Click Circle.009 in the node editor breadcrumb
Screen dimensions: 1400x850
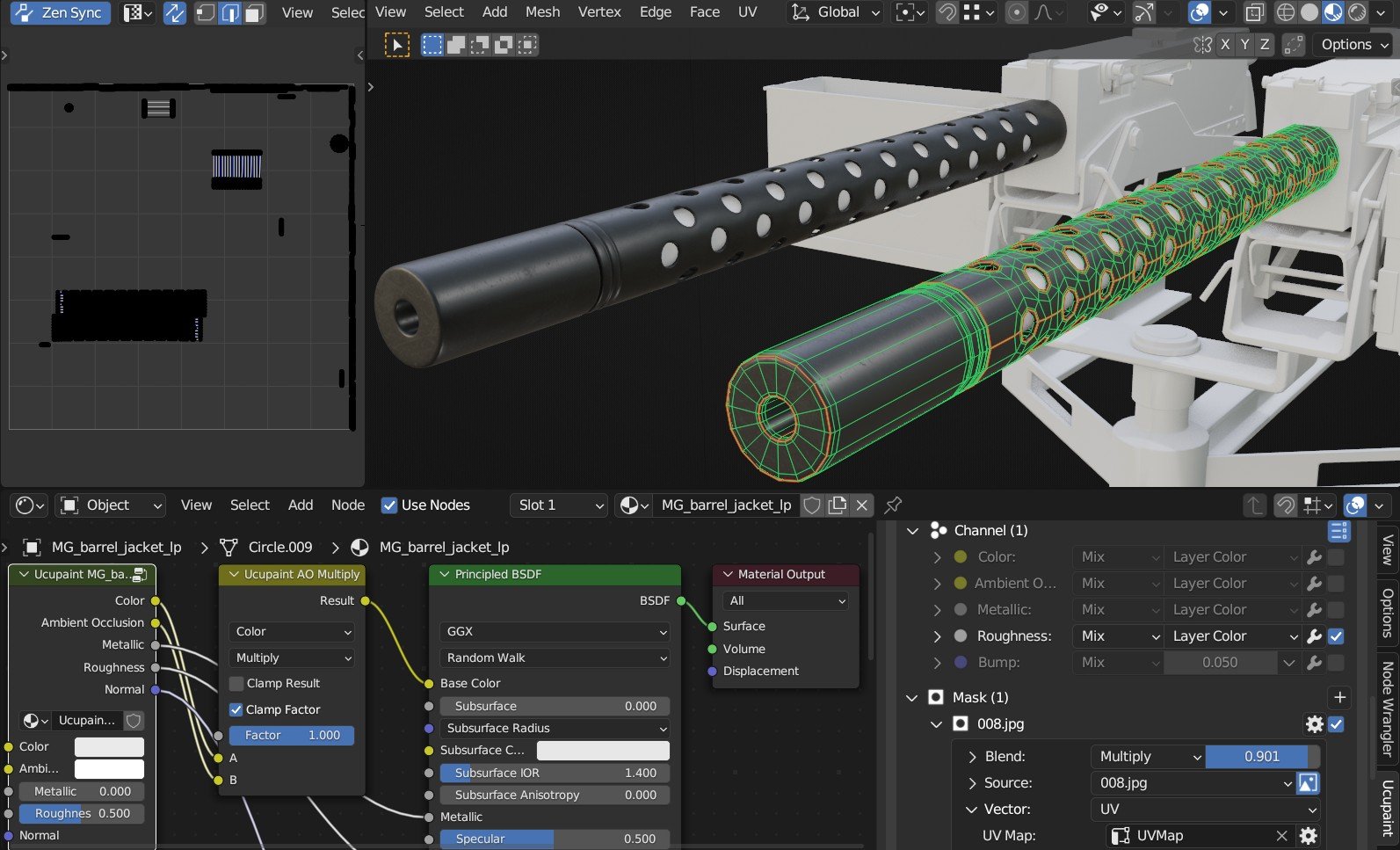click(x=280, y=548)
